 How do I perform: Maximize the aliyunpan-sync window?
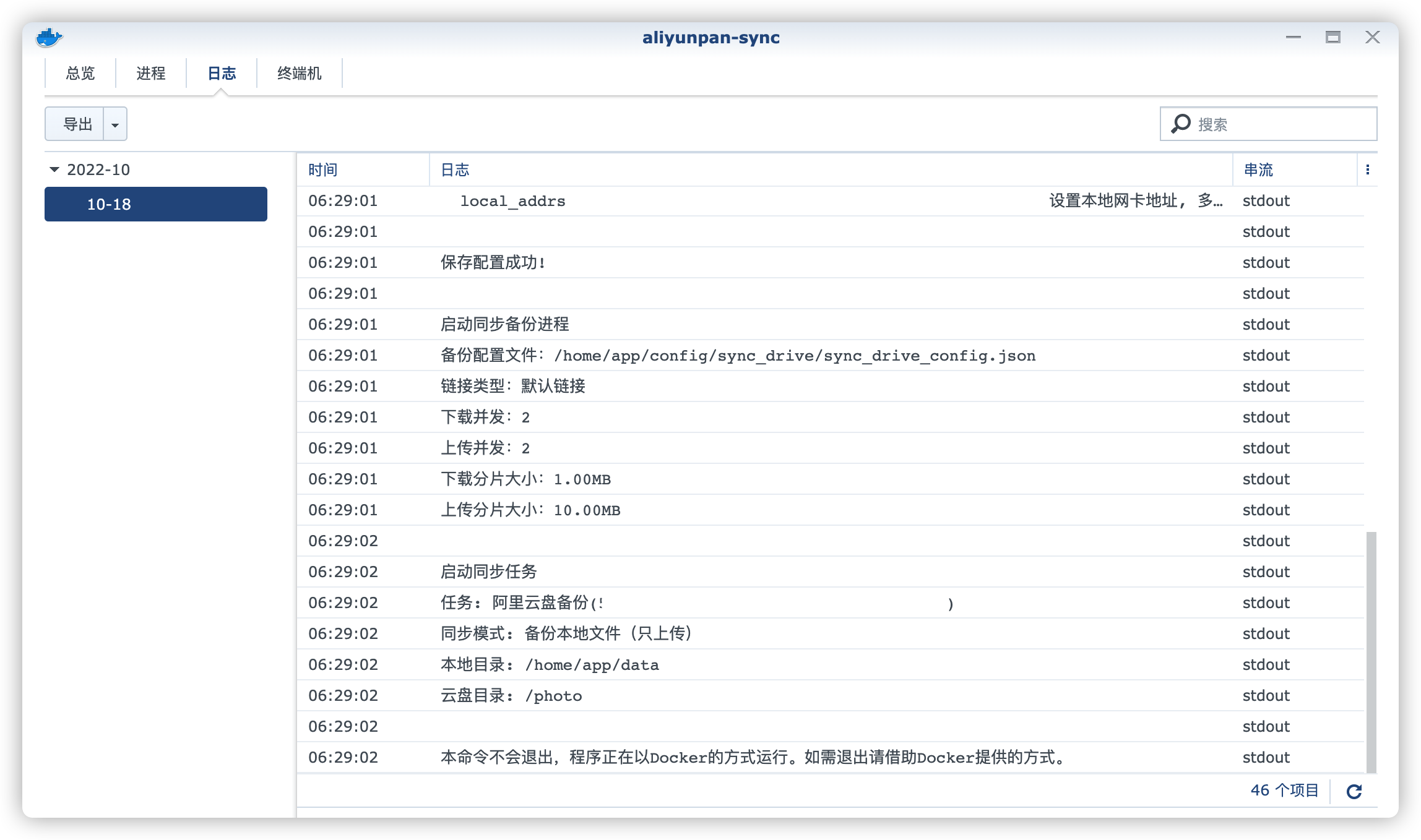pyautogui.click(x=1333, y=38)
